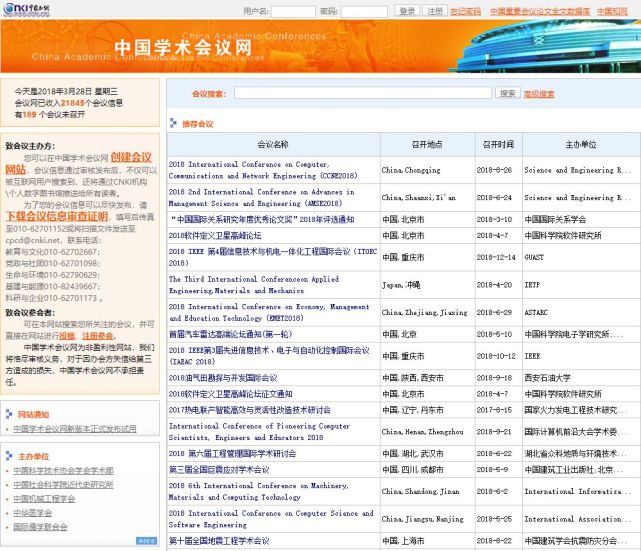Open the 2017热电联产智能高效与灵活性改造技术研讨会 link

pyautogui.click(x=250, y=410)
